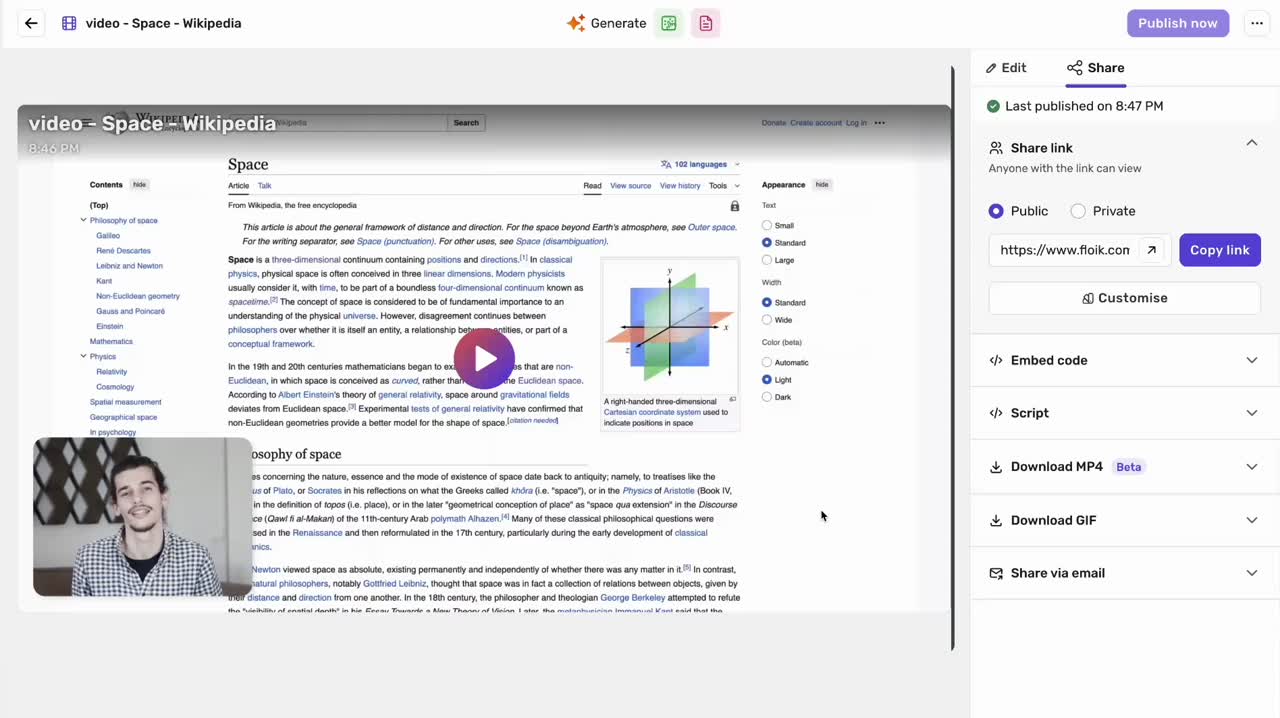
Task: Expand the Download MP4 section
Action: pos(1252,467)
